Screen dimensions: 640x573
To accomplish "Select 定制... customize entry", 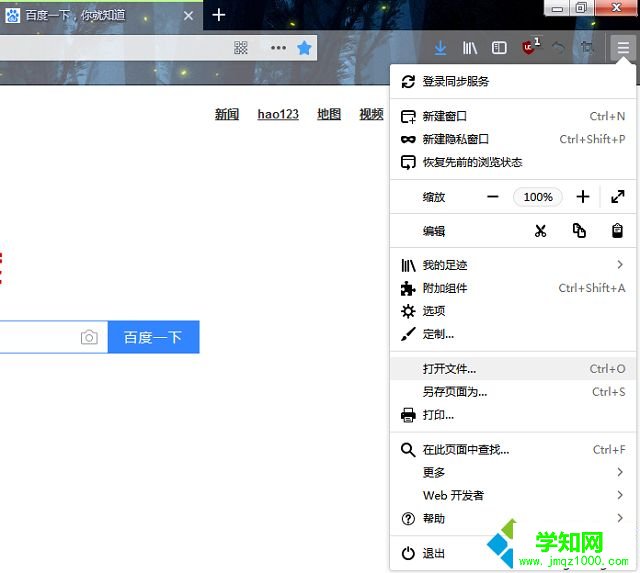I will click(513, 334).
